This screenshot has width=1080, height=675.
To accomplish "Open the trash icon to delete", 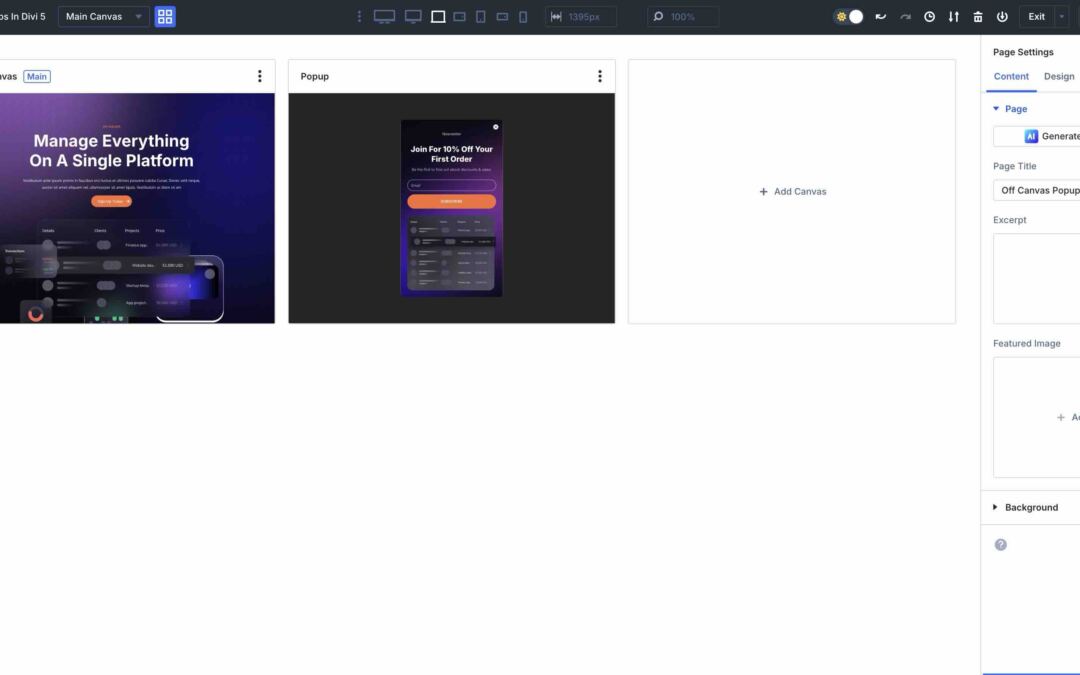I will tap(978, 16).
